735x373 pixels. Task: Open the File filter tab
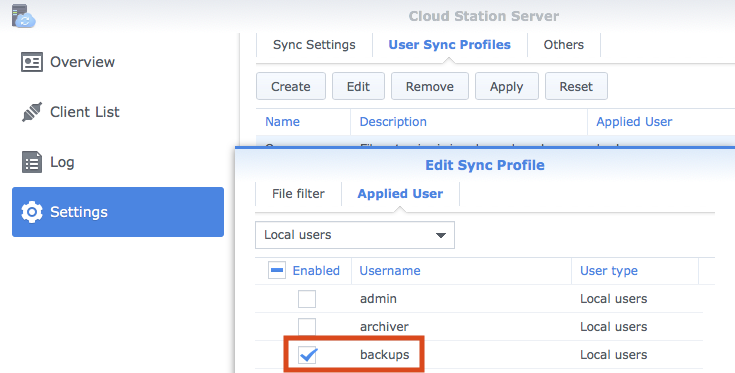click(x=298, y=194)
